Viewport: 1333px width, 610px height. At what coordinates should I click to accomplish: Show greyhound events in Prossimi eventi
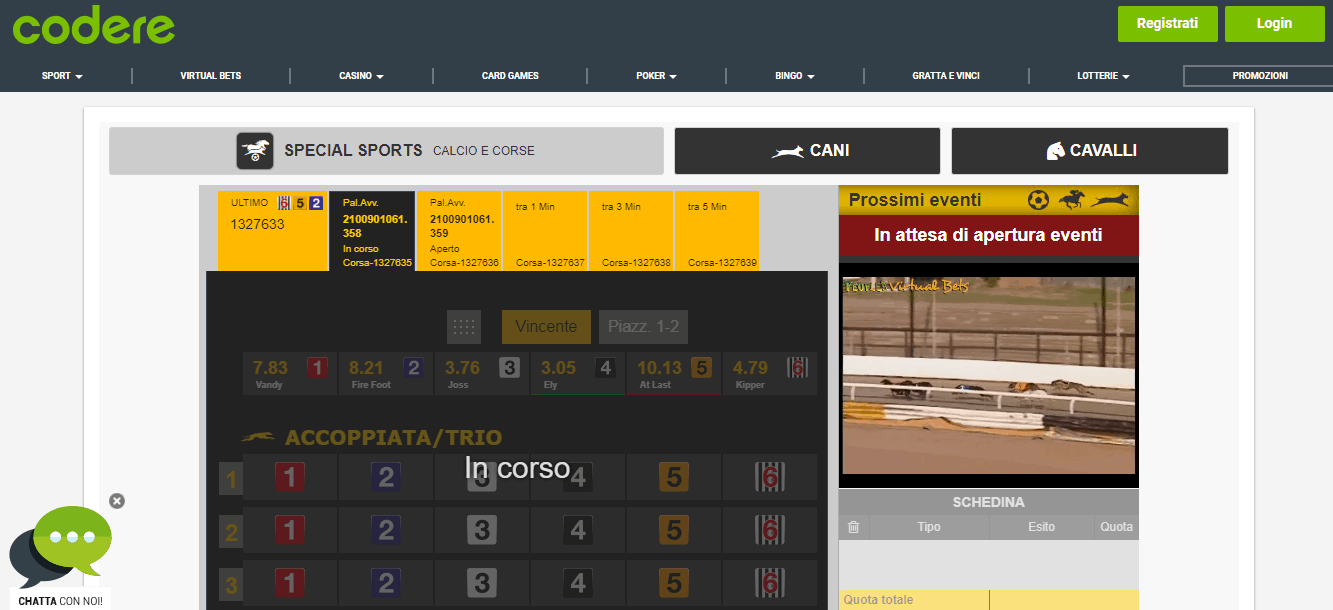point(1110,200)
